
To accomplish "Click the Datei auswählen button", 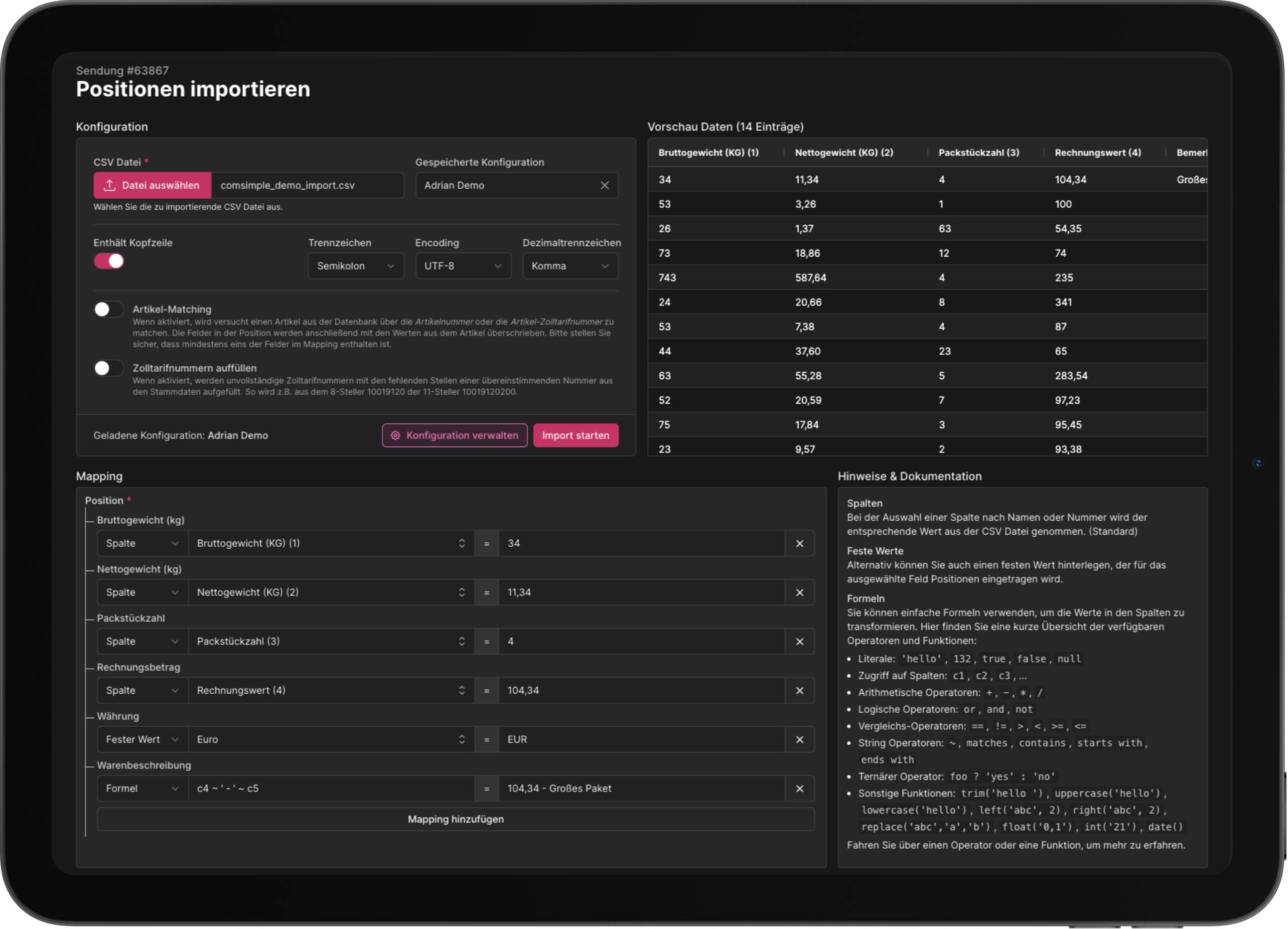I will click(x=153, y=185).
